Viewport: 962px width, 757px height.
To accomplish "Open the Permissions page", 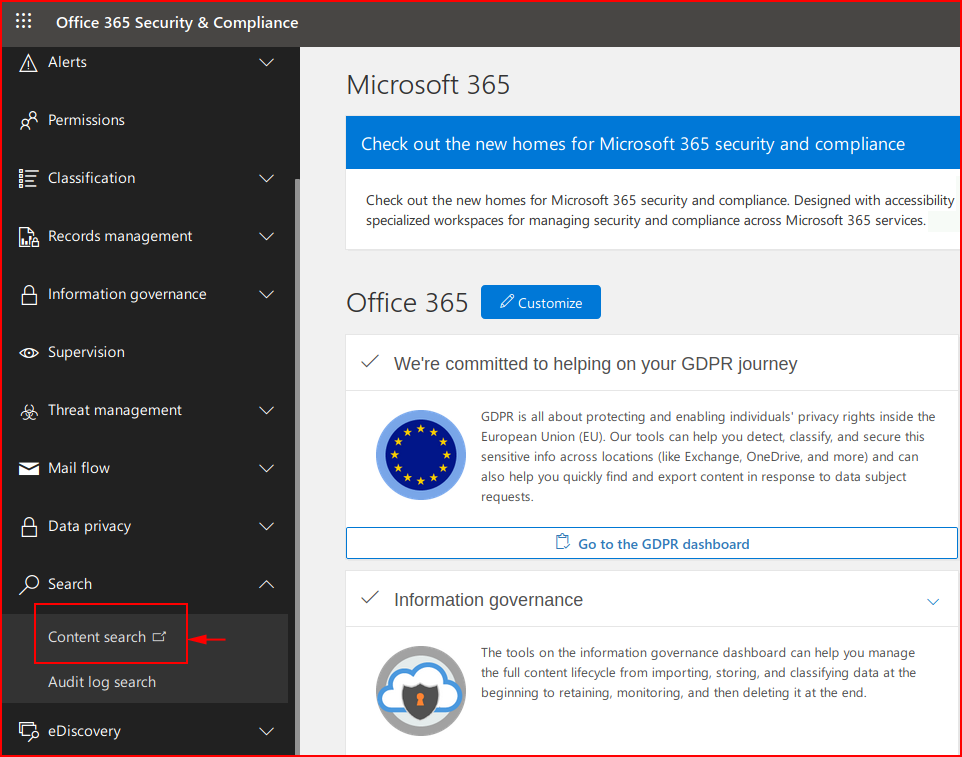I will click(x=87, y=120).
